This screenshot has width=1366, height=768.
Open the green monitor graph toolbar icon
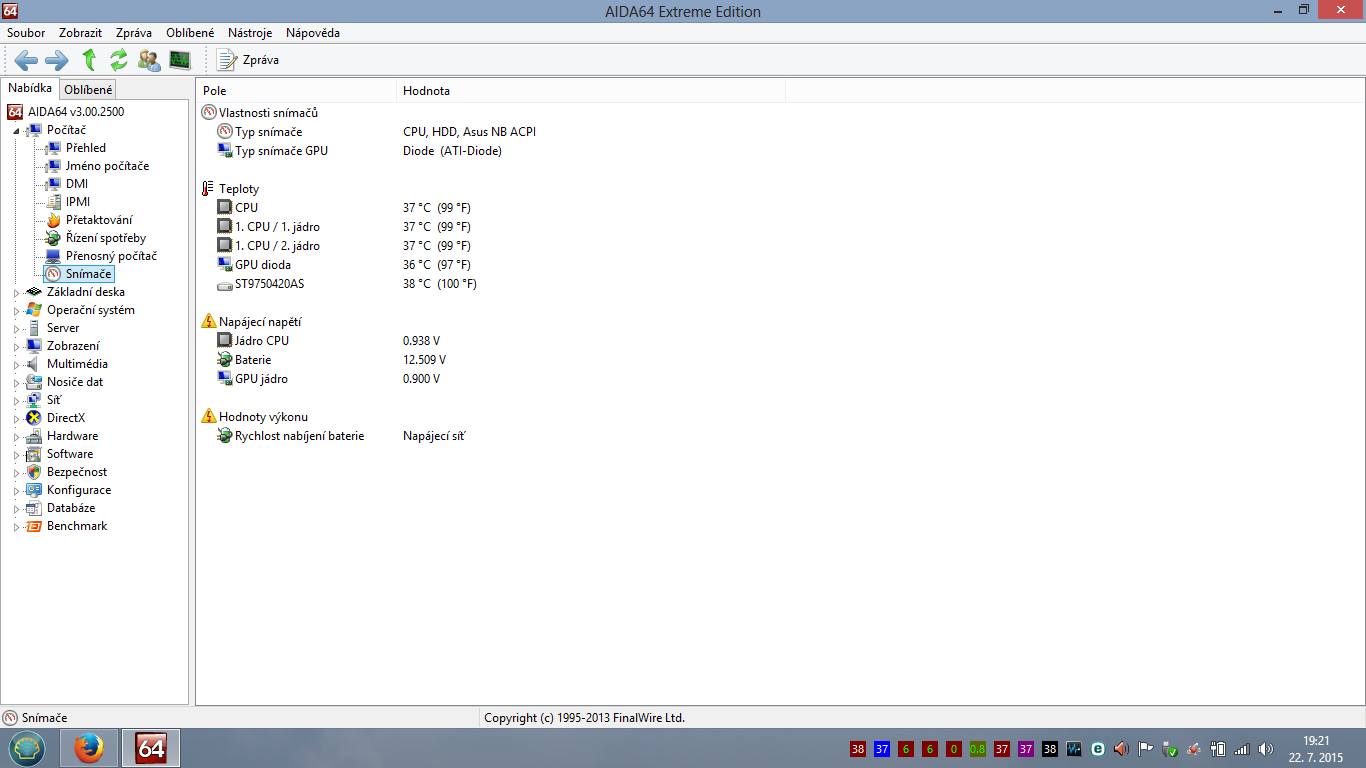pyautogui.click(x=180, y=60)
